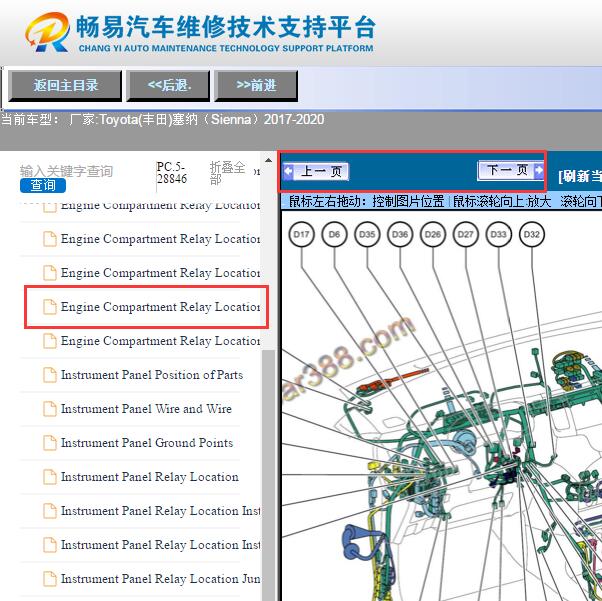Image resolution: width=602 pixels, height=601 pixels.
Task: Click the mouse drag instruction hint bar
Action: click(x=442, y=201)
